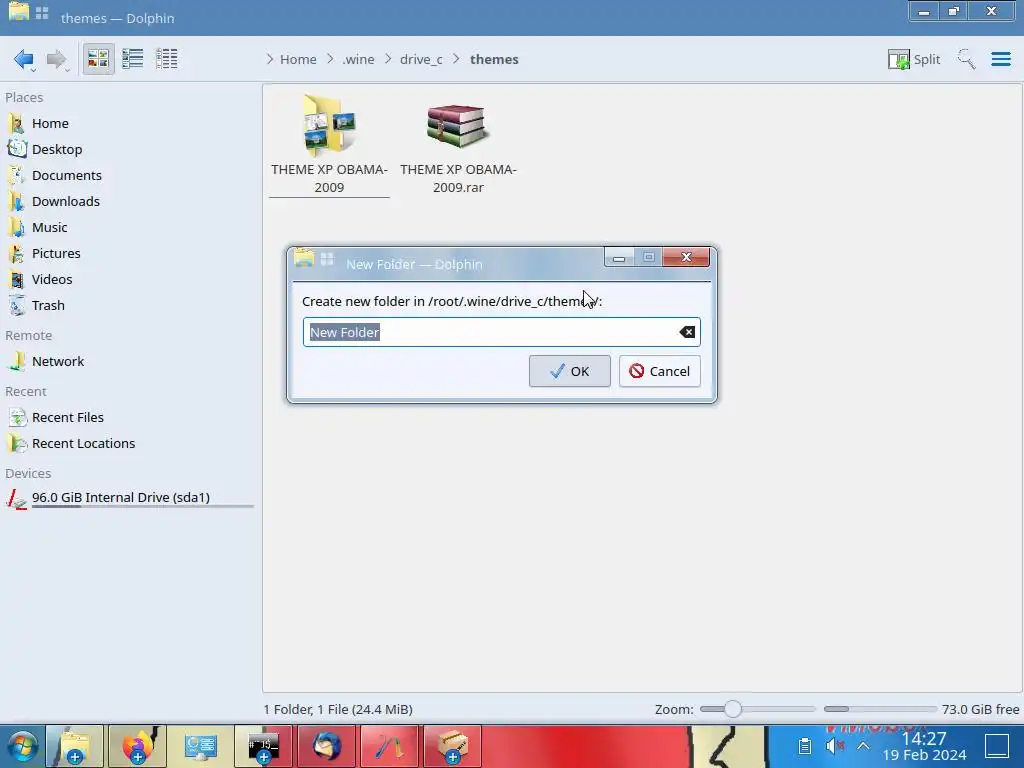
Task: Open the package box taskbar icon
Action: coord(452,746)
